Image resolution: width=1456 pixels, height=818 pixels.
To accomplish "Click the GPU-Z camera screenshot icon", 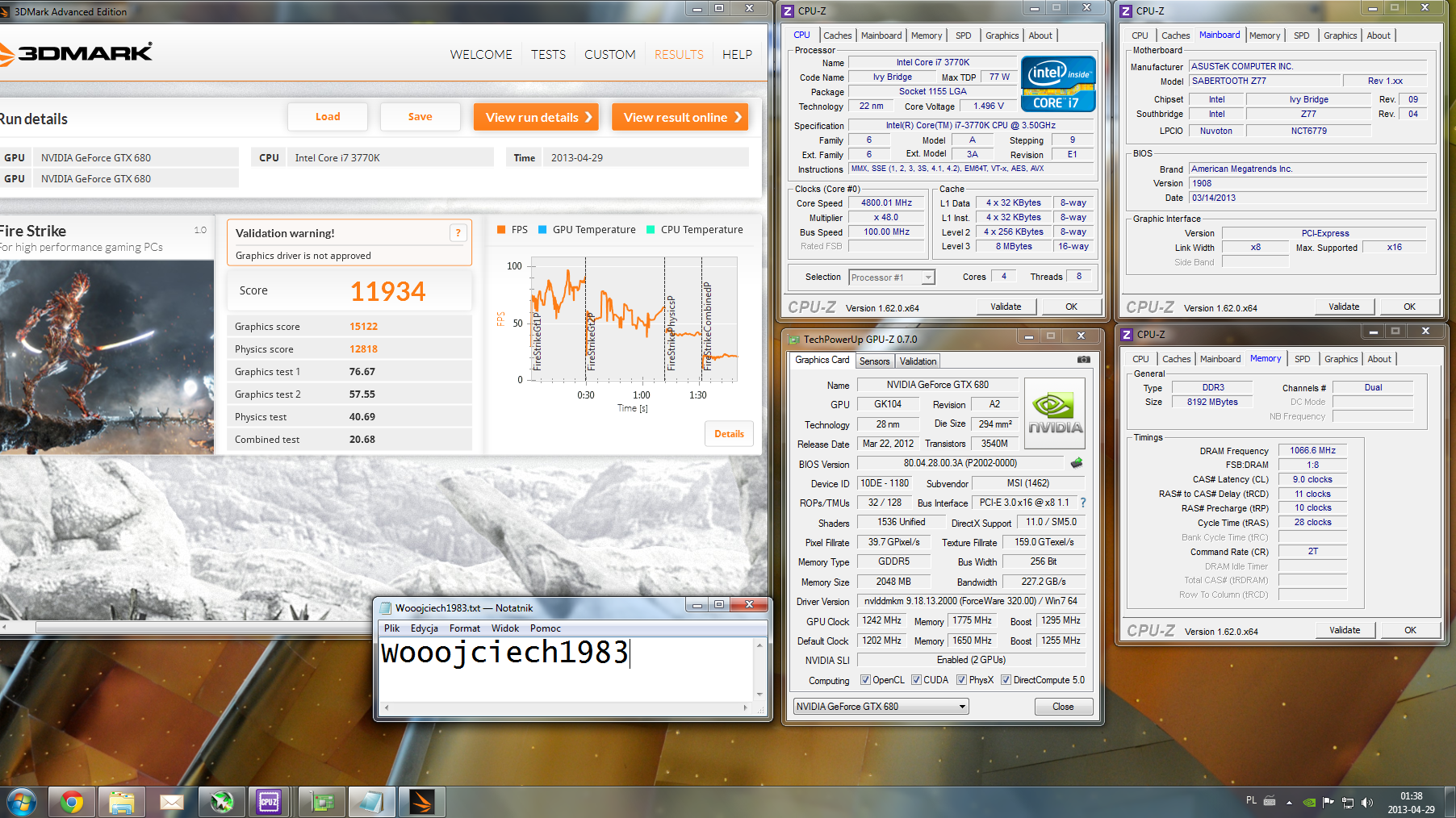I will (x=1083, y=360).
